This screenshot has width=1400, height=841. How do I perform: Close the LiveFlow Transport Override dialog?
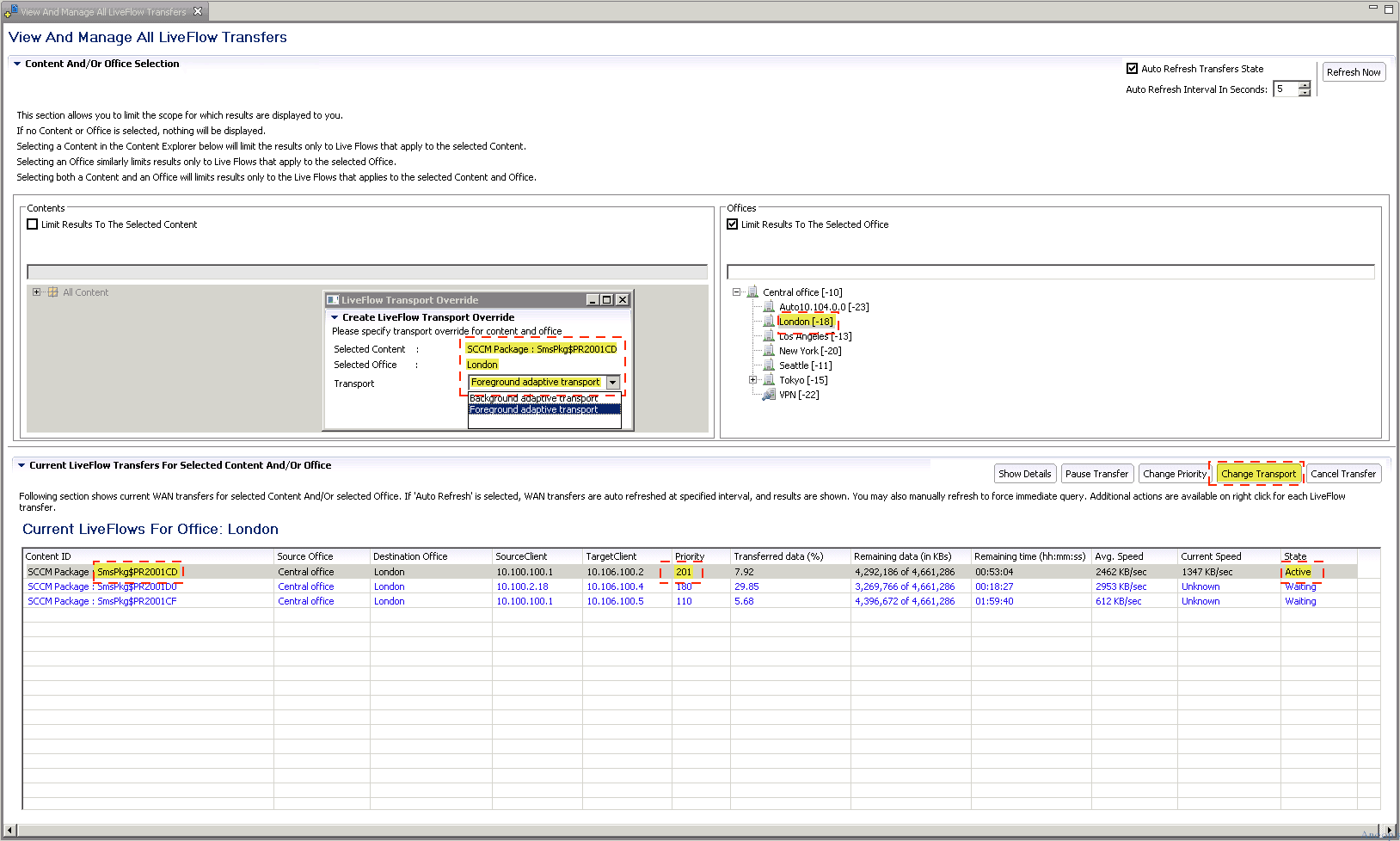623,300
